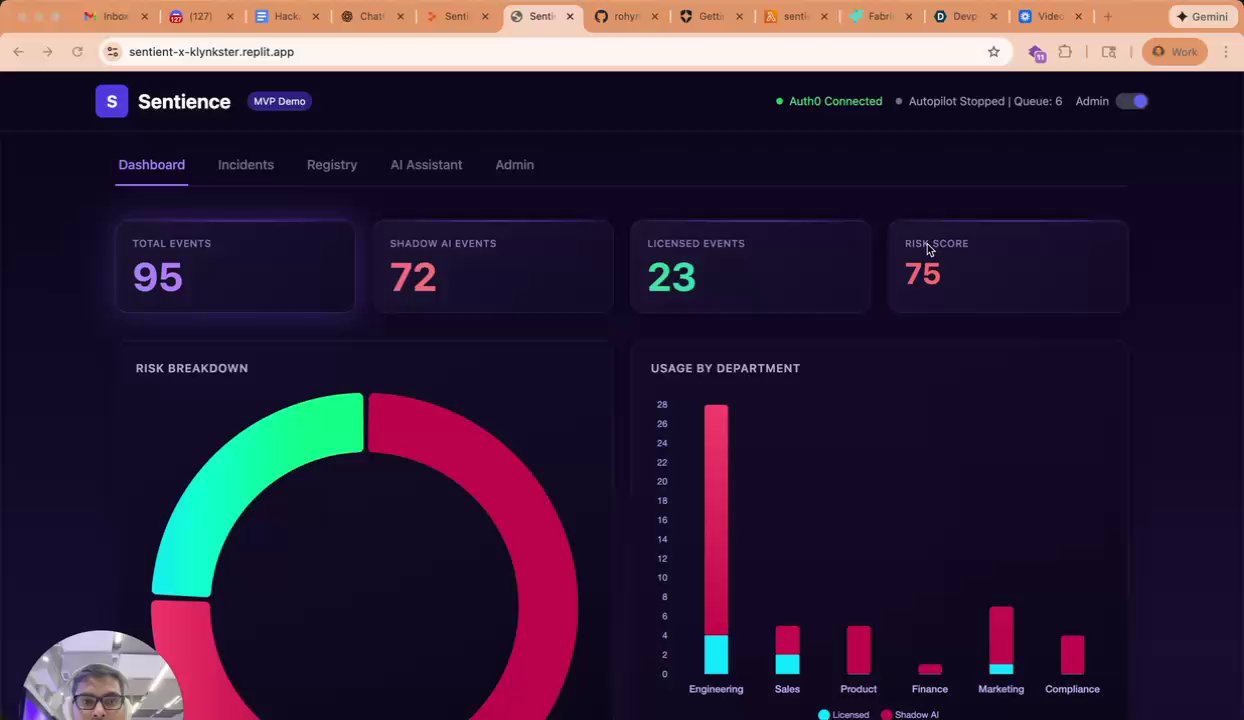Toggle the Admin switch
The image size is (1244, 720).
[1132, 101]
